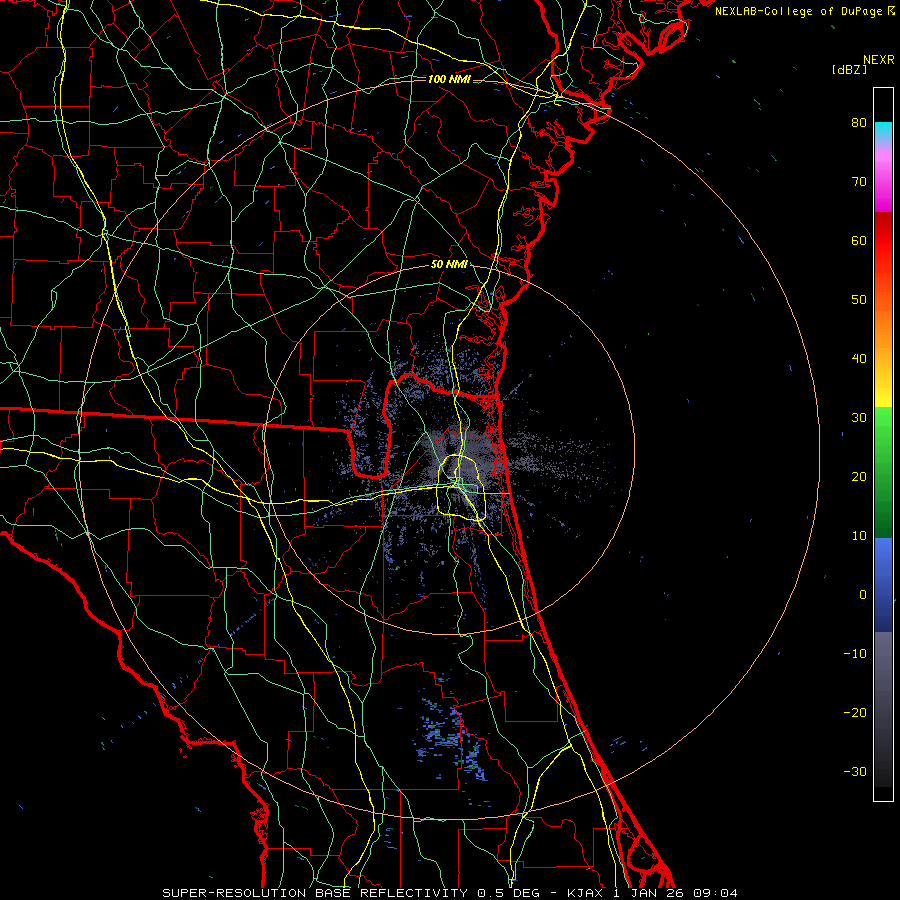This screenshot has height=900, width=900.
Task: Click the "100 NMI" range ring label
Action: tap(449, 79)
